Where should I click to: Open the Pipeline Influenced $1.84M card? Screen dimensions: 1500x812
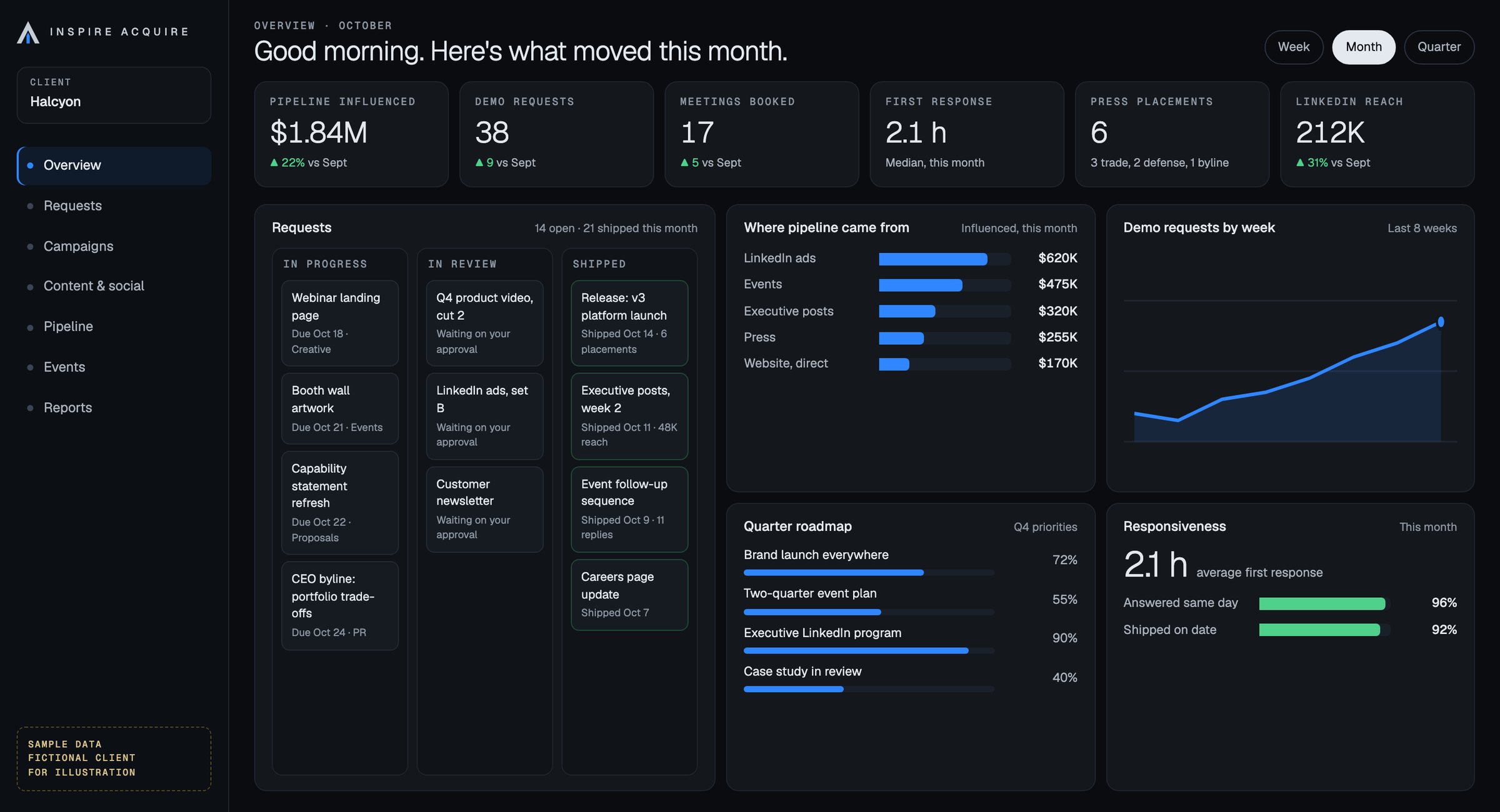351,134
